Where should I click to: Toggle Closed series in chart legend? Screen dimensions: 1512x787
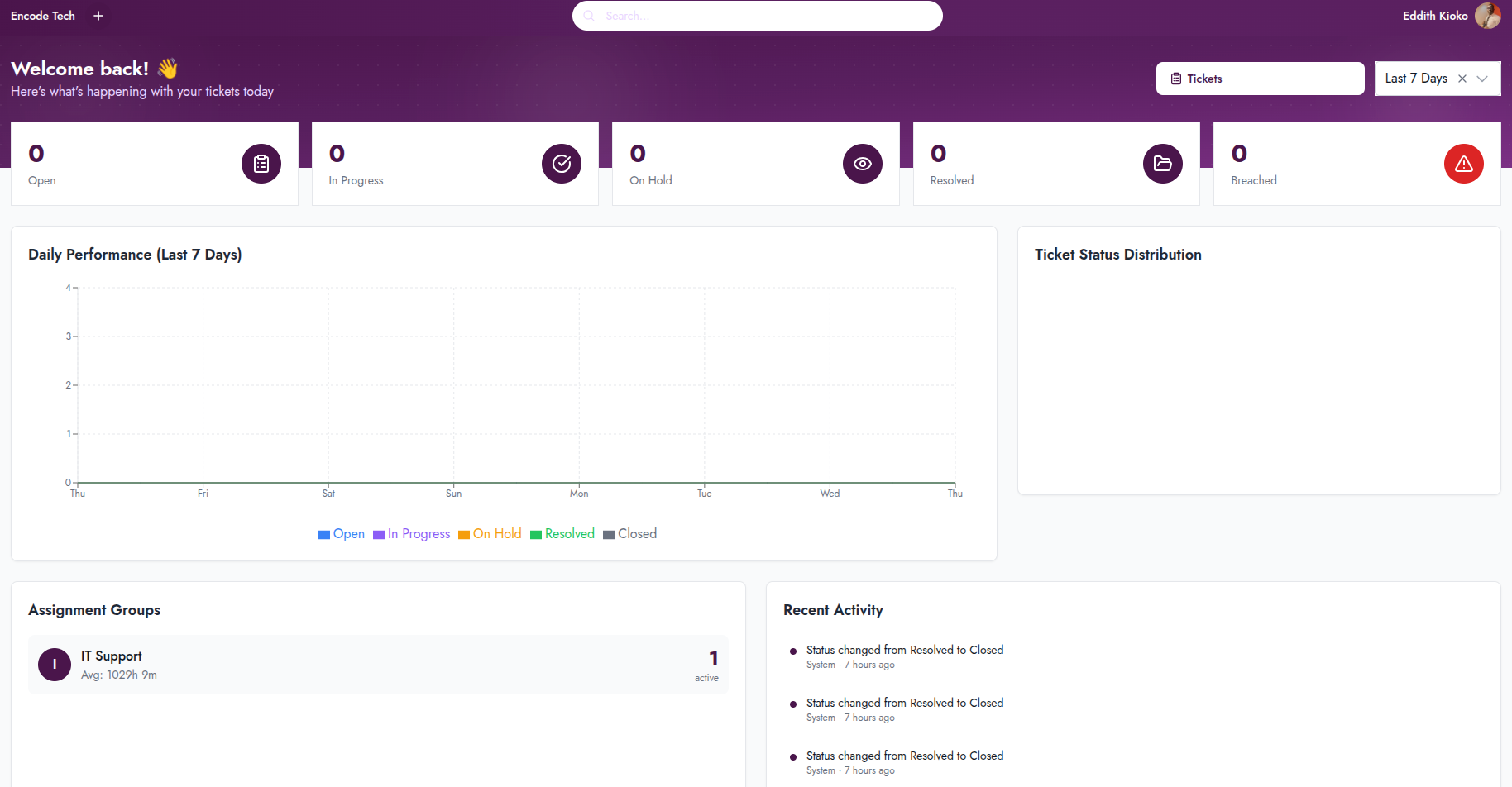click(630, 534)
